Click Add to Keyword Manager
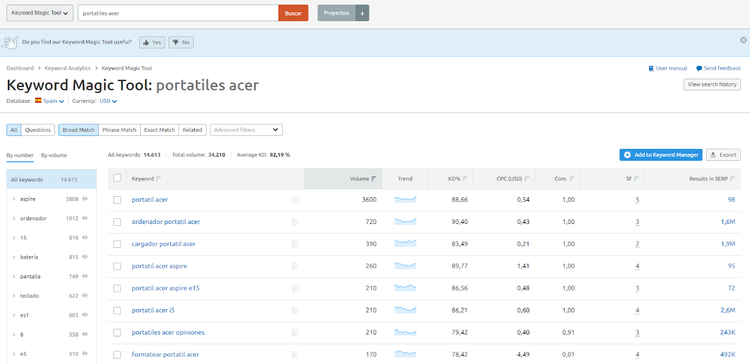Screen dimensions: 750x364 [x=661, y=155]
